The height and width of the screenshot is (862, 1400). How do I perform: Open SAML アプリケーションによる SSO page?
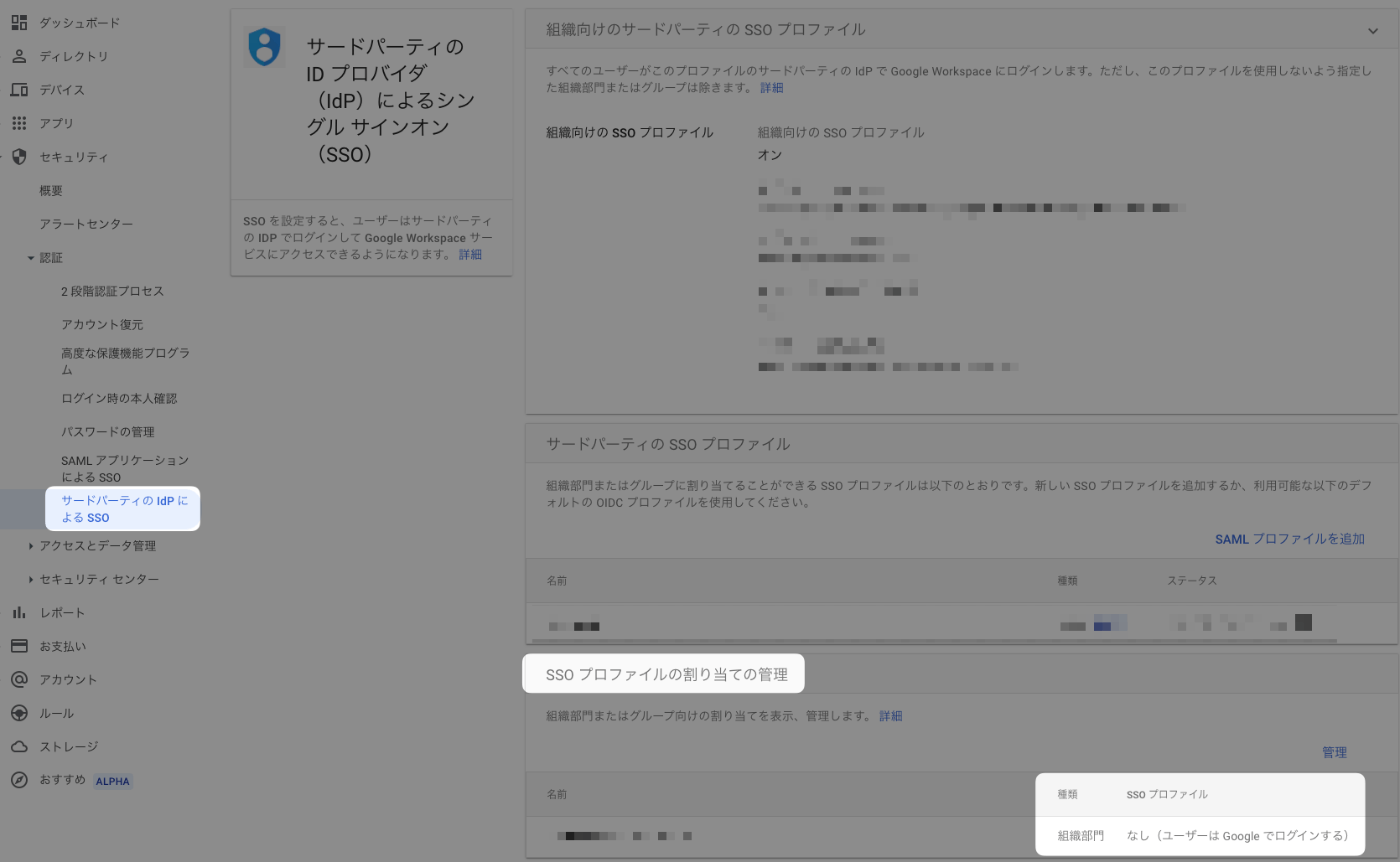click(125, 469)
